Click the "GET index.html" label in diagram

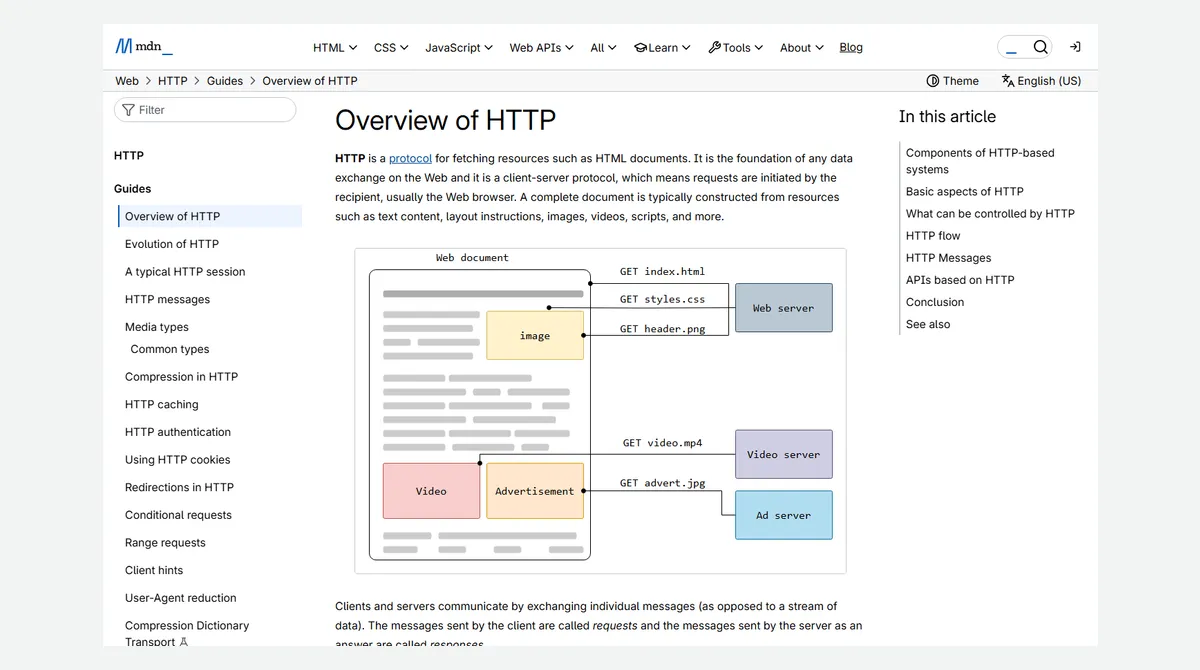point(662,271)
